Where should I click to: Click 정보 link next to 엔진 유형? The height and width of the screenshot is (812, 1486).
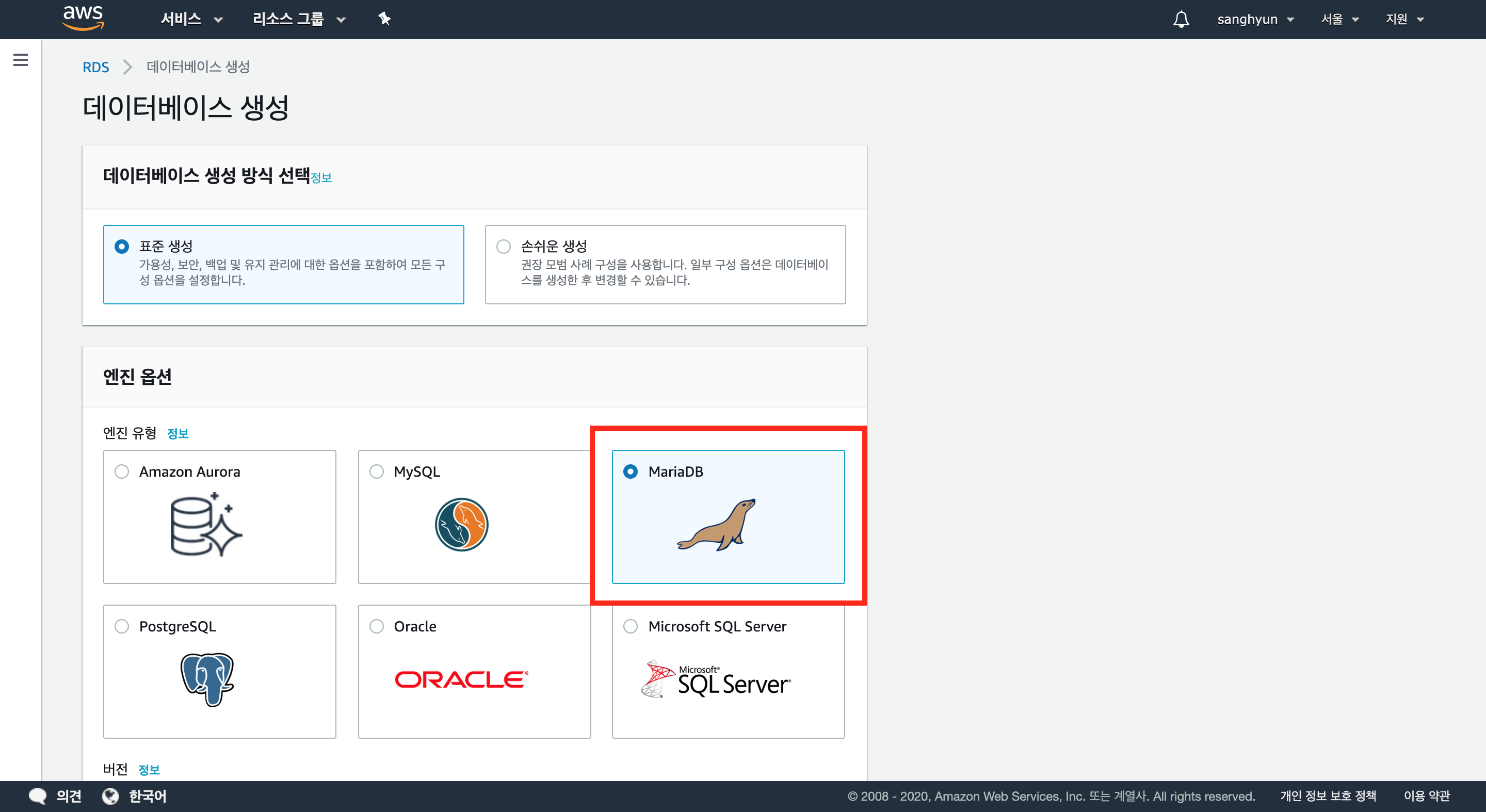177,433
